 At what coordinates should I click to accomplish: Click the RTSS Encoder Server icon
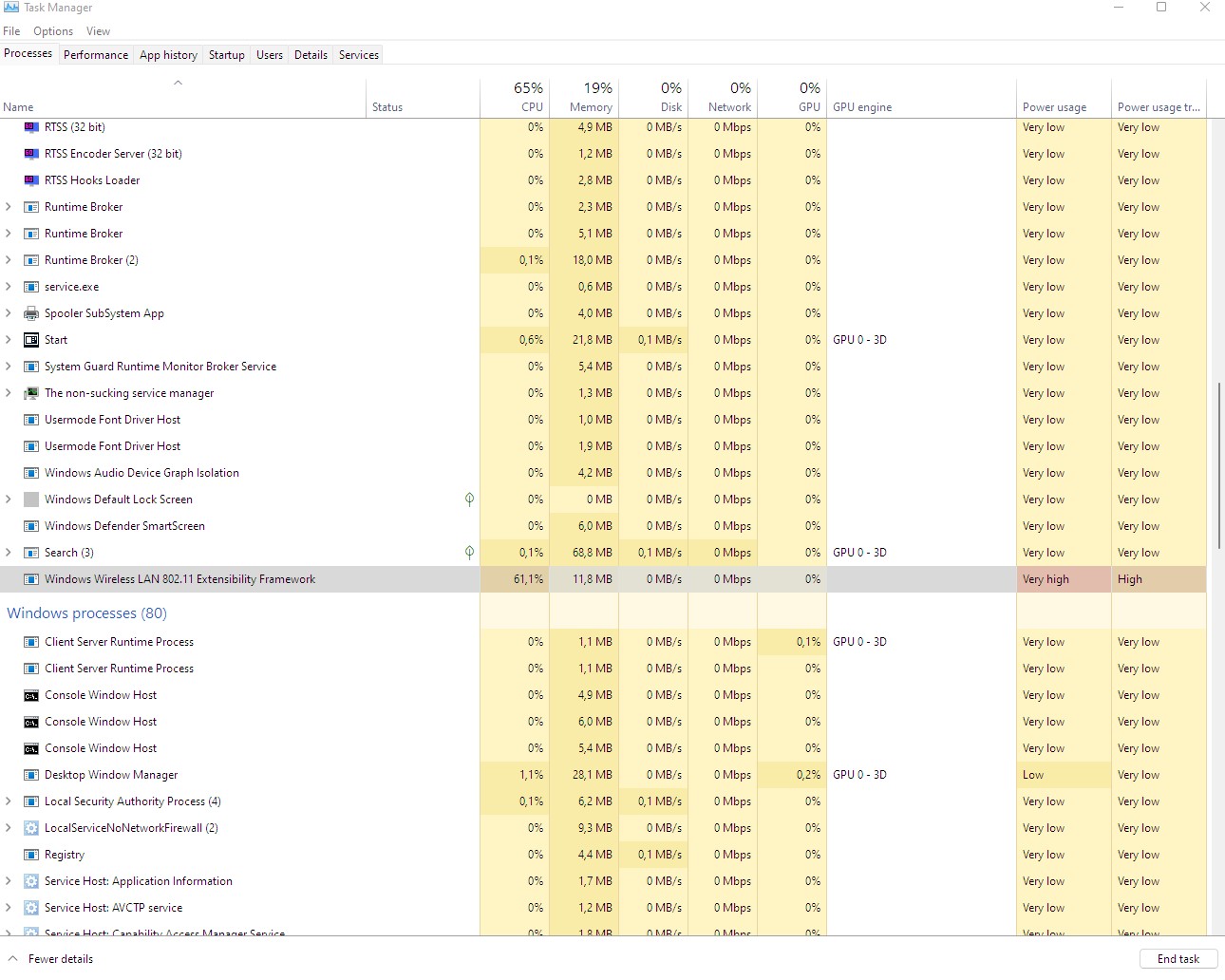pos(31,154)
